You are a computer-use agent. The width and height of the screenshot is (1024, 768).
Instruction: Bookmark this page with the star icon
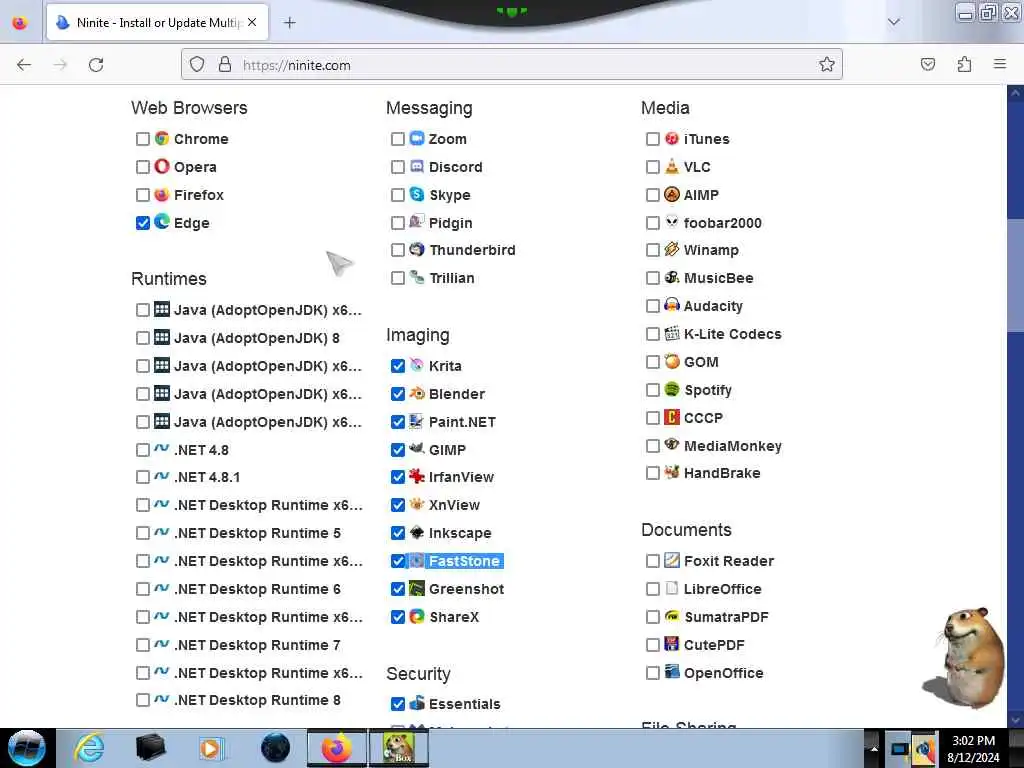(x=827, y=64)
